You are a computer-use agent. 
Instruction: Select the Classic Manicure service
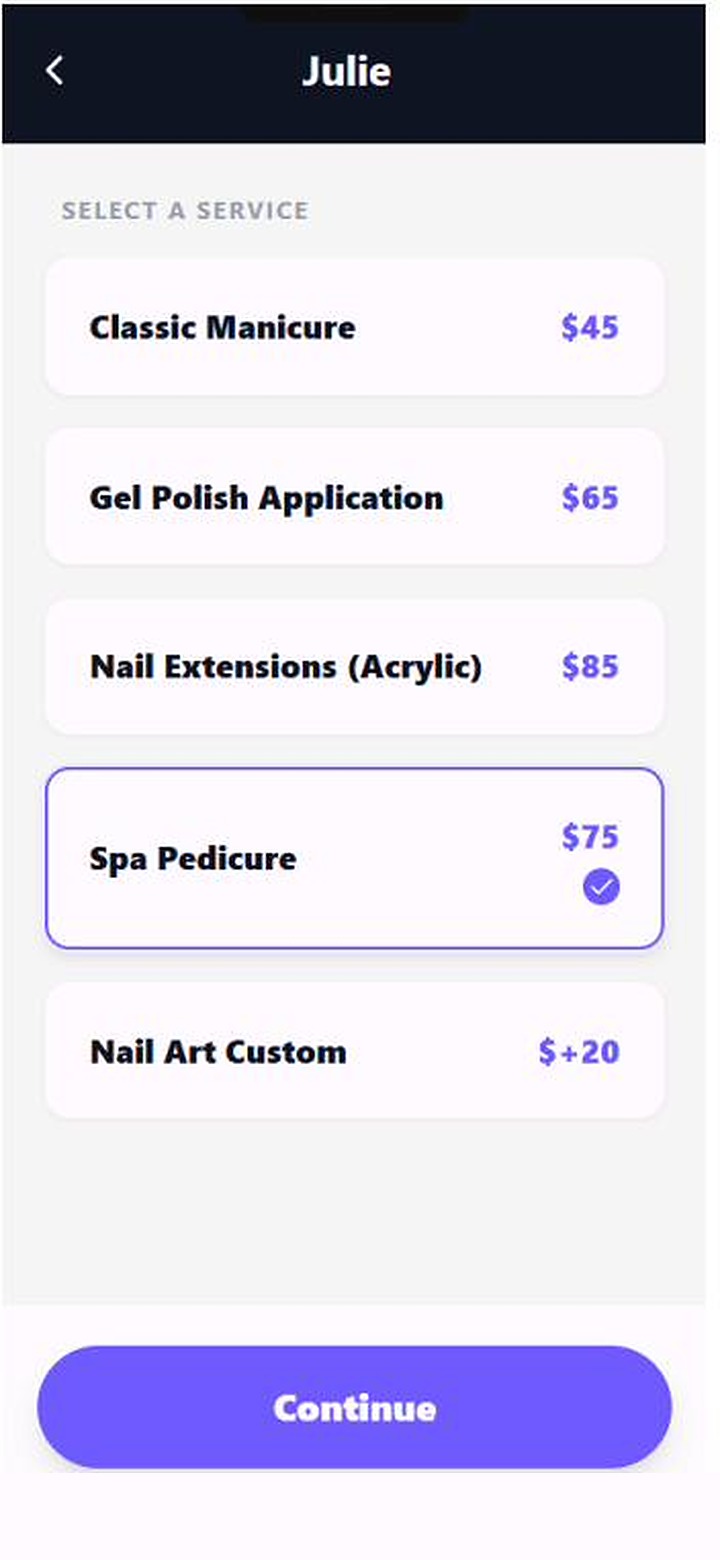click(x=355, y=327)
